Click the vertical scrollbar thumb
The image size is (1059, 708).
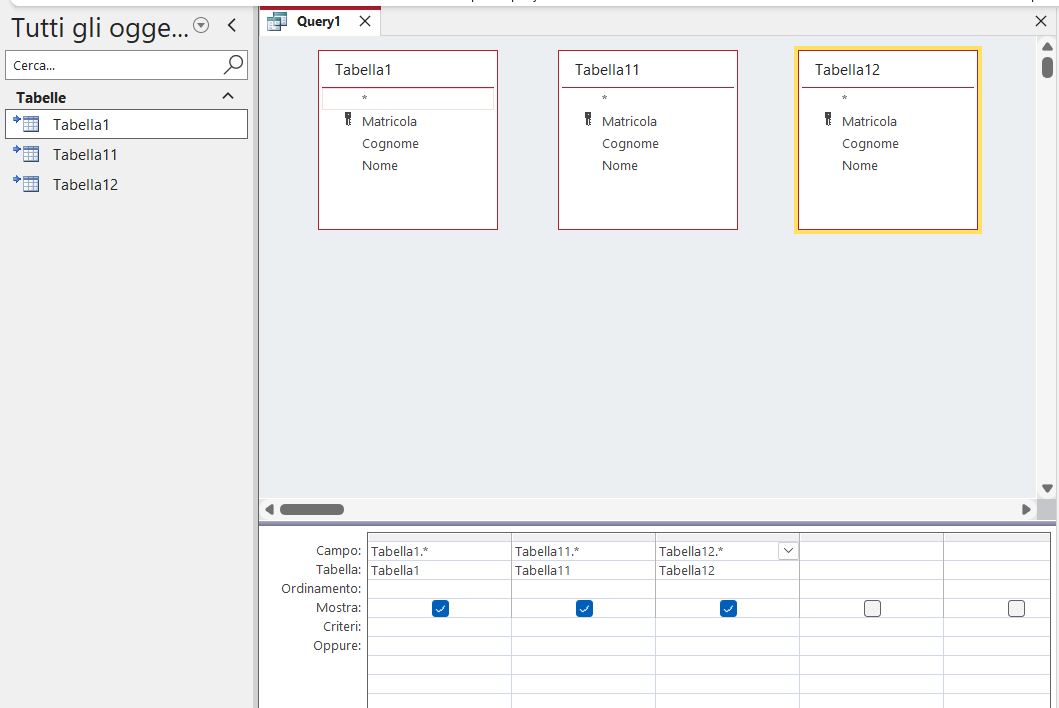tap(1047, 68)
